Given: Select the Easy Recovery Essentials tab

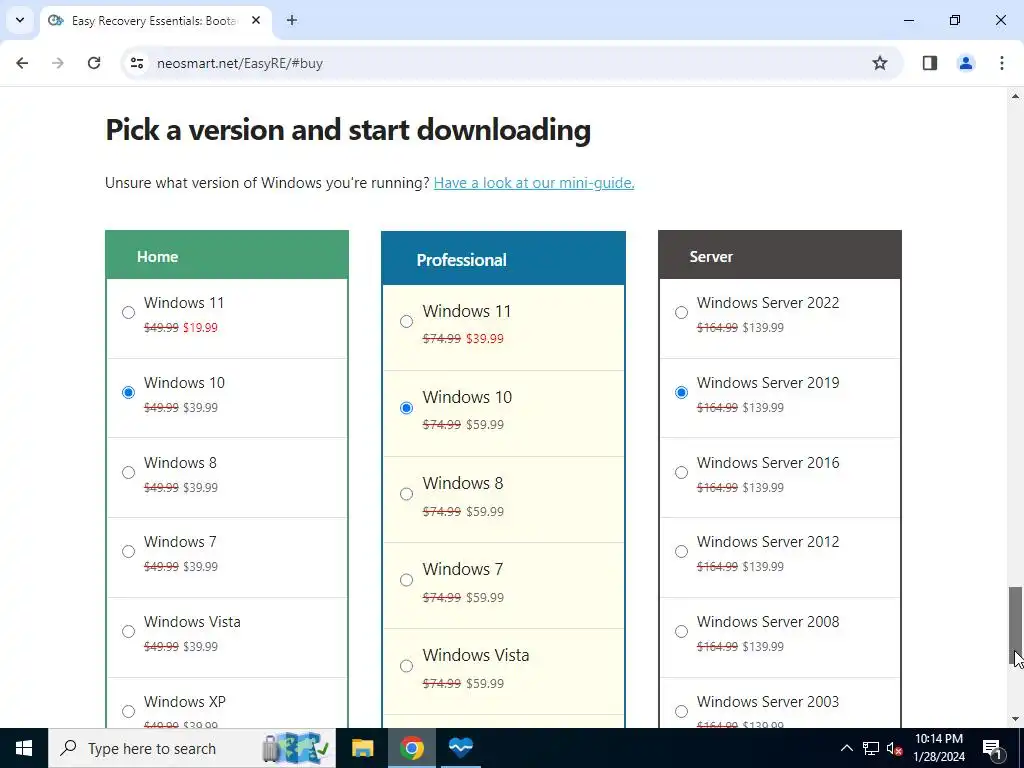Looking at the screenshot, I should (155, 21).
